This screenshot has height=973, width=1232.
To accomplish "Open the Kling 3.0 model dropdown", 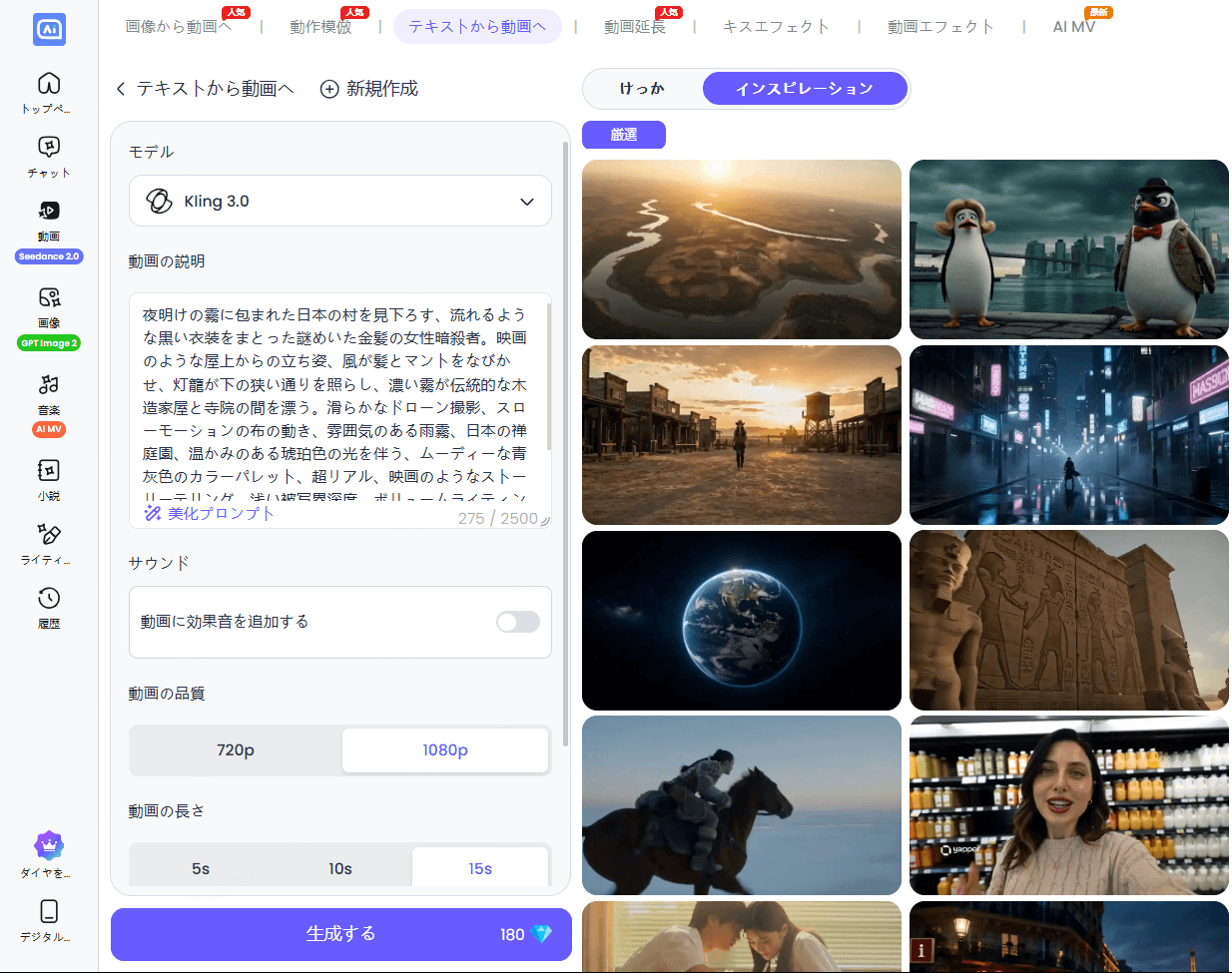I will coord(340,201).
